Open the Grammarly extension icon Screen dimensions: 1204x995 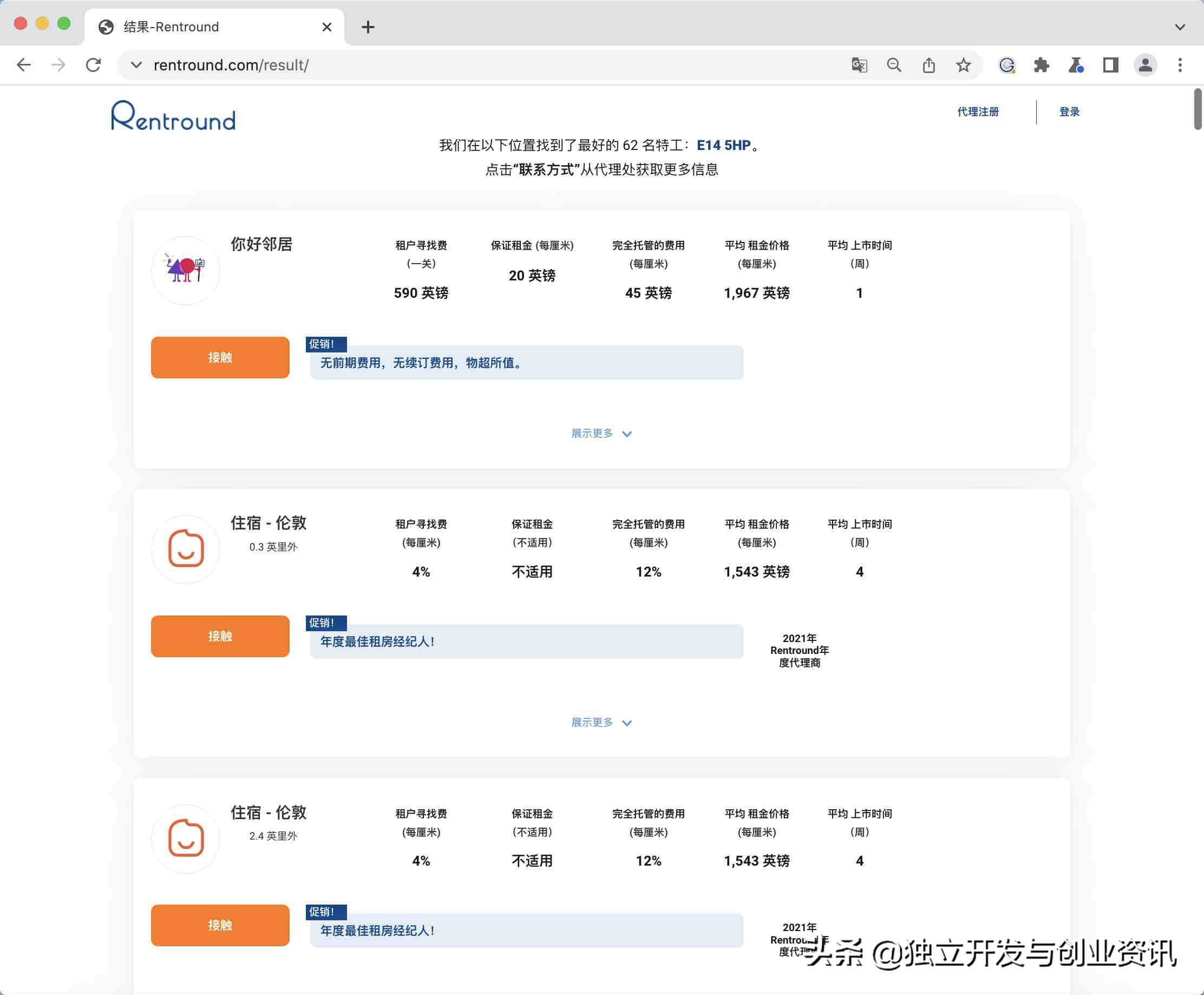(x=1008, y=65)
